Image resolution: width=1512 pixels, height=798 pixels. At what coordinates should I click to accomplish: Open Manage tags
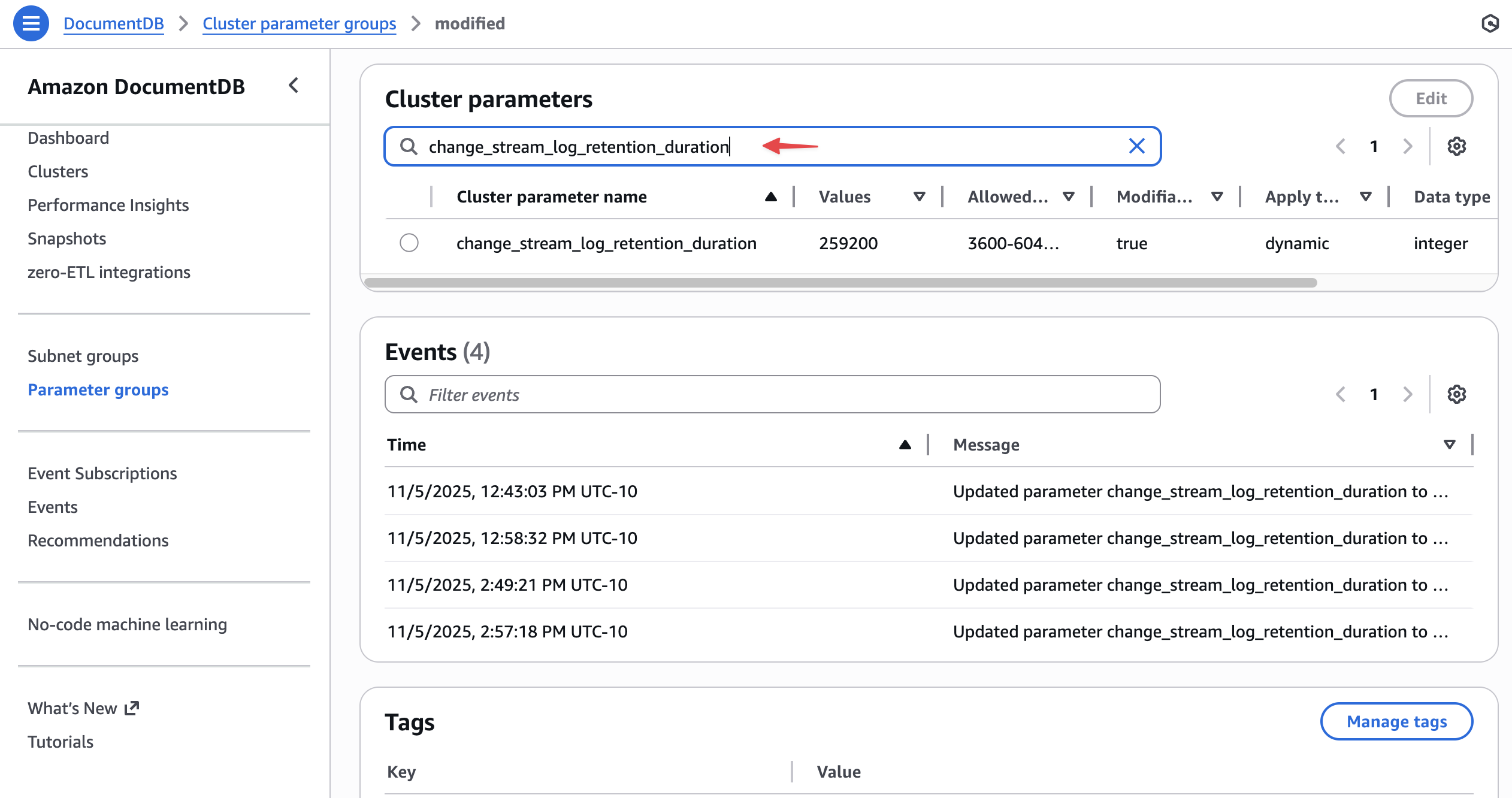coord(1396,721)
